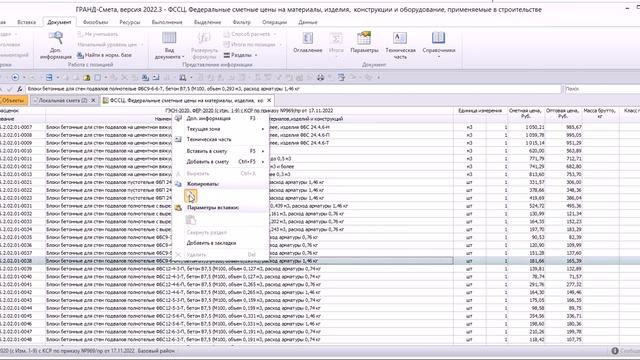The width and height of the screenshot is (640, 360).
Task: Open Параметры document settings icon
Action: [x=364, y=43]
